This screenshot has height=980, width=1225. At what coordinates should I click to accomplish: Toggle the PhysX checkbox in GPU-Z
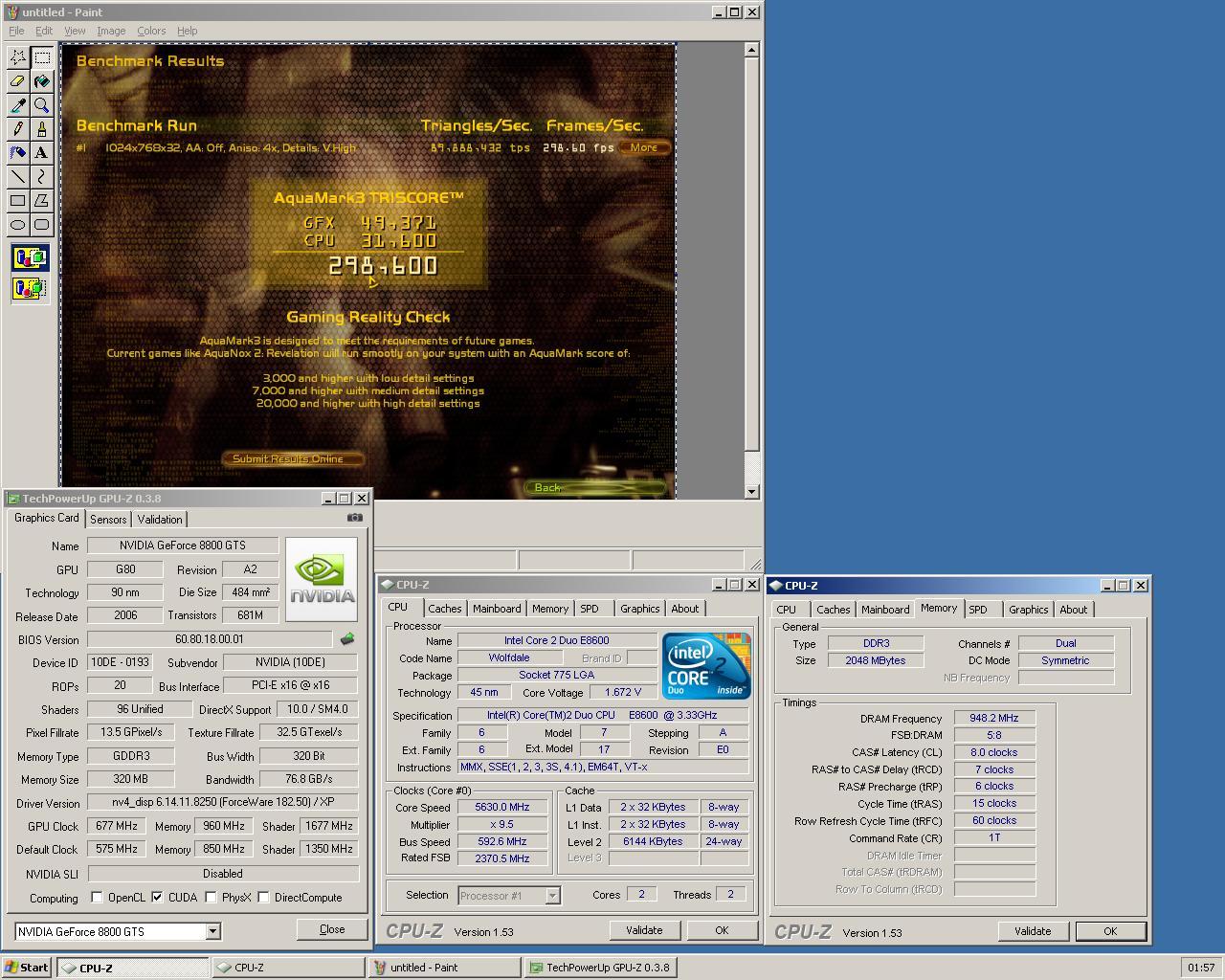211,898
